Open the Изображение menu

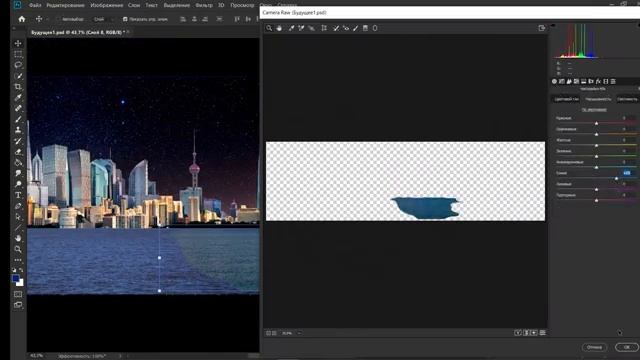click(x=107, y=5)
